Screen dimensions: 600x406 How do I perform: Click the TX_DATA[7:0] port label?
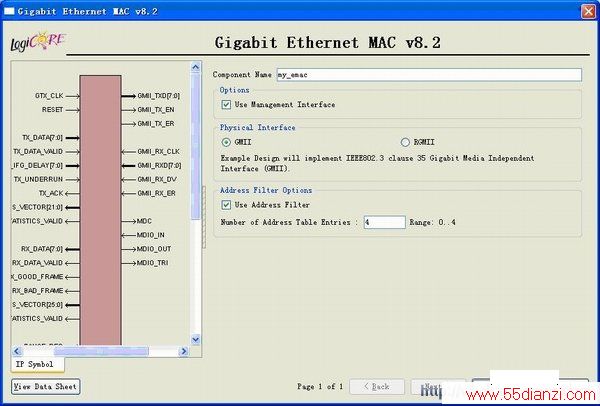click(42, 137)
